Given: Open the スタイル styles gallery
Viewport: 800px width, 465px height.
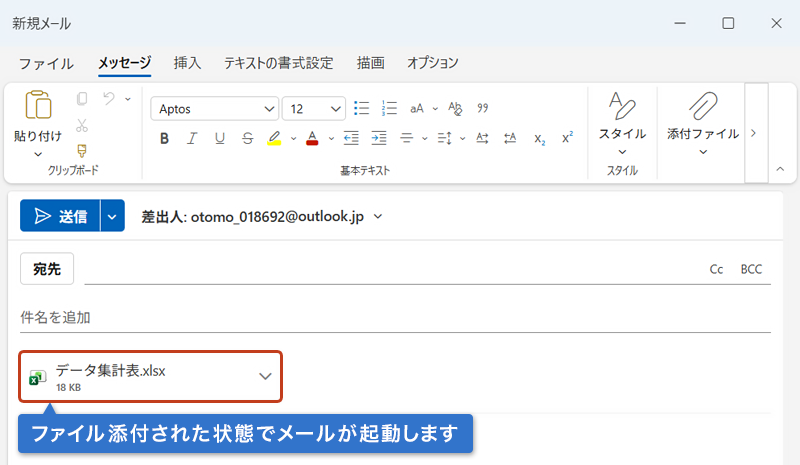Looking at the screenshot, I should (x=622, y=124).
